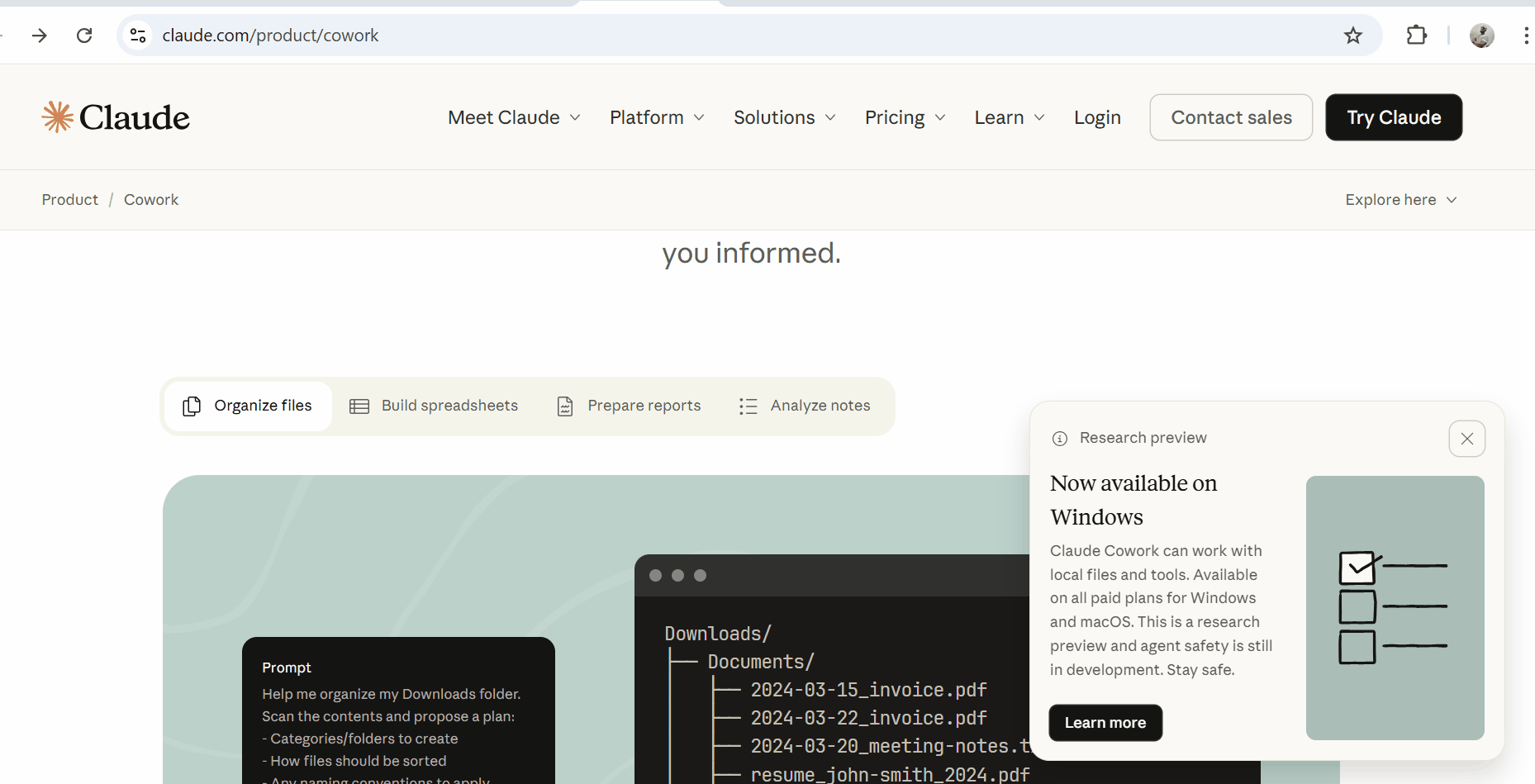Click the checklist illustration thumbnail
This screenshot has height=784, width=1535.
coord(1395,608)
